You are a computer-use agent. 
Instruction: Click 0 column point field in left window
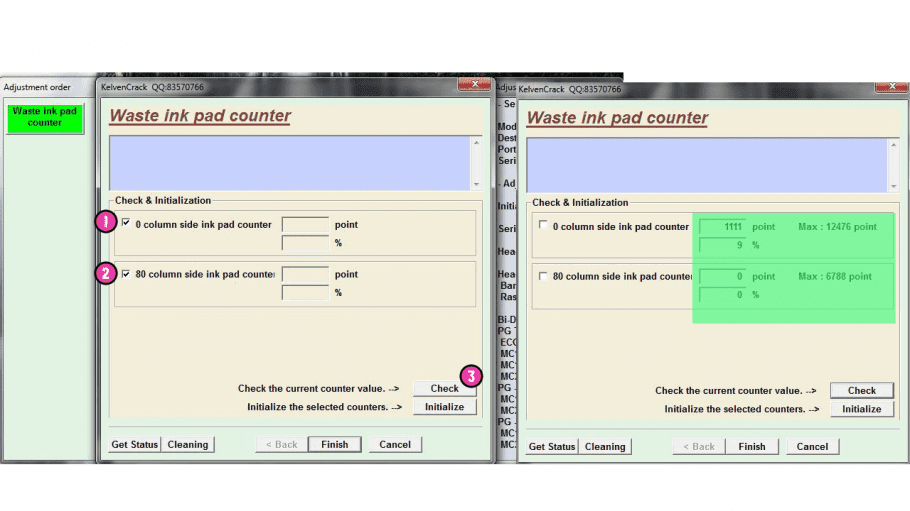pos(305,225)
